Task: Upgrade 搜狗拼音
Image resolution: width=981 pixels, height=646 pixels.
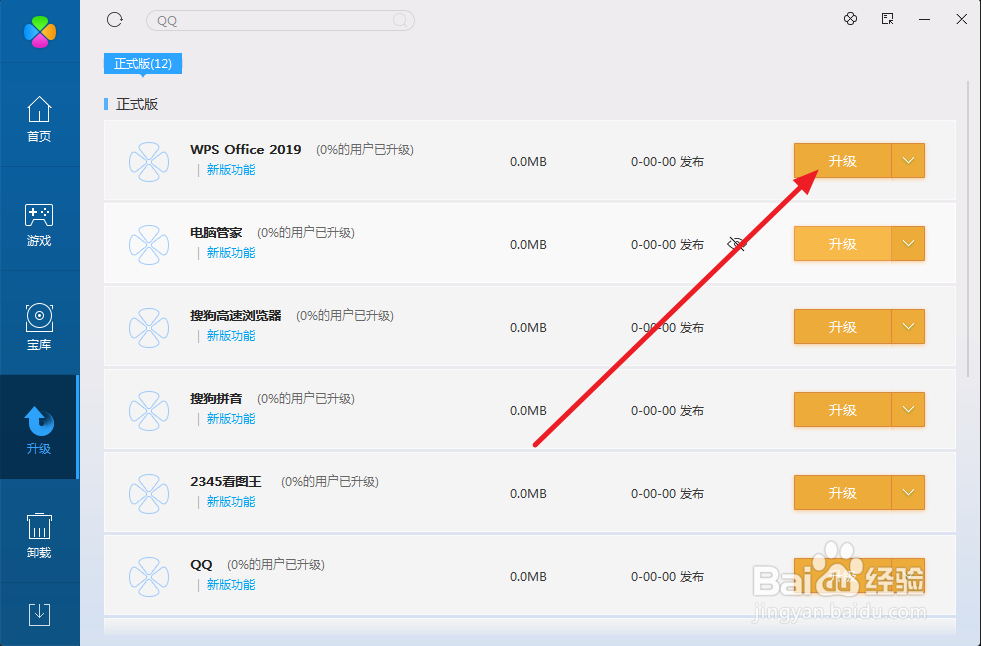Action: pyautogui.click(x=842, y=410)
